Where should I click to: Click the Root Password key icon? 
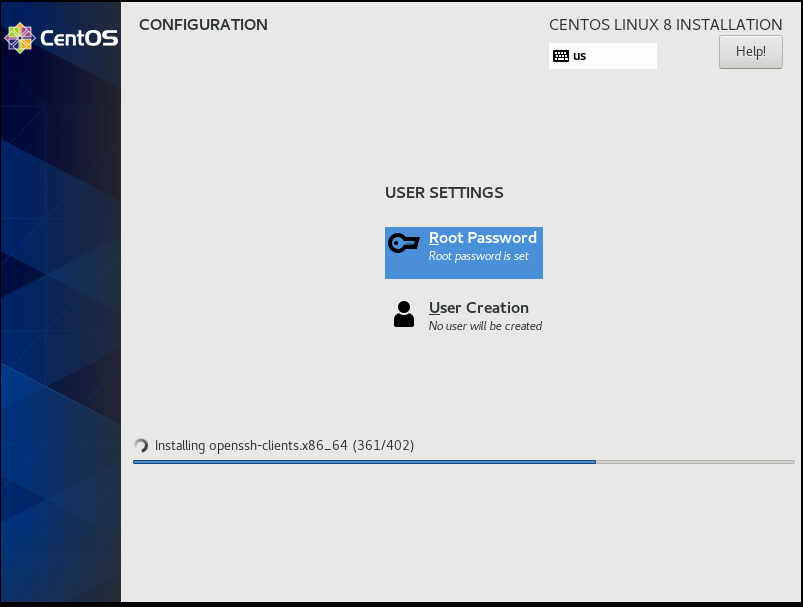404,243
